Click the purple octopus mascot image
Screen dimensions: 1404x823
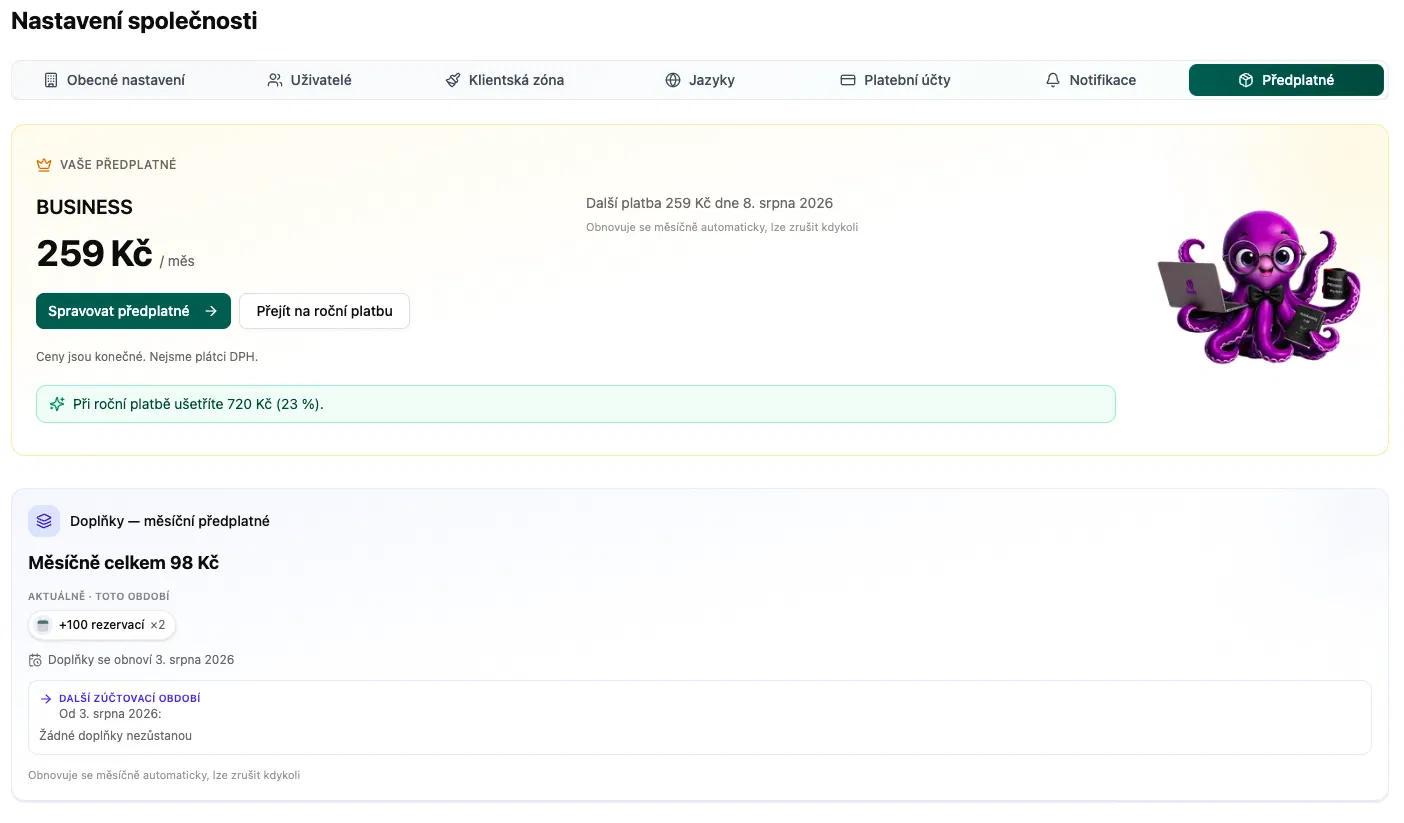[1260, 287]
